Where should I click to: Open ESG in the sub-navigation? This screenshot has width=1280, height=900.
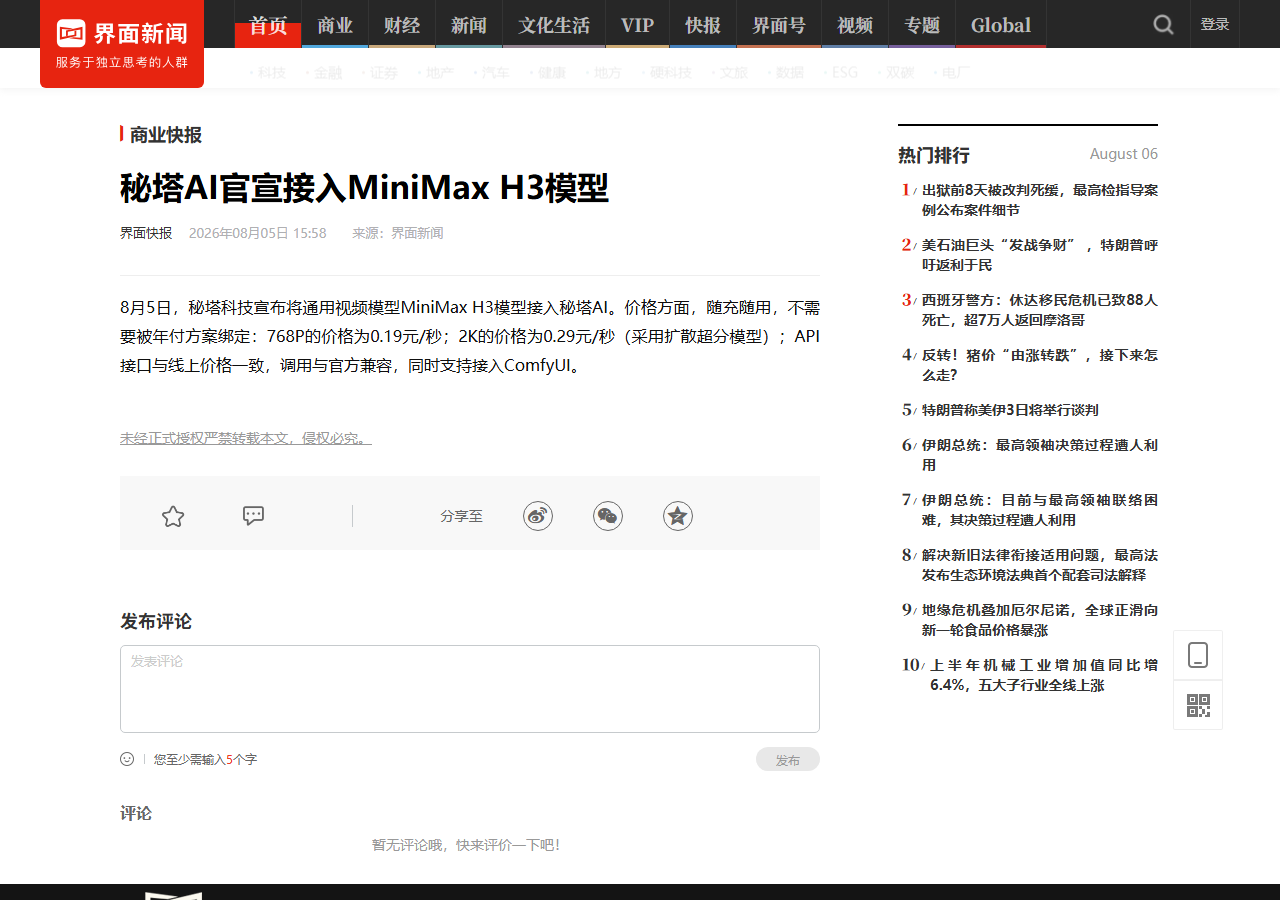(x=844, y=73)
